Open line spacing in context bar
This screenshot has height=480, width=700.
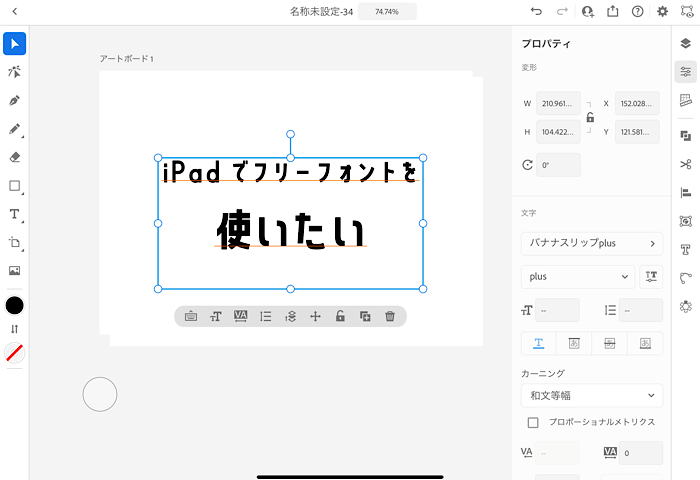(x=266, y=316)
